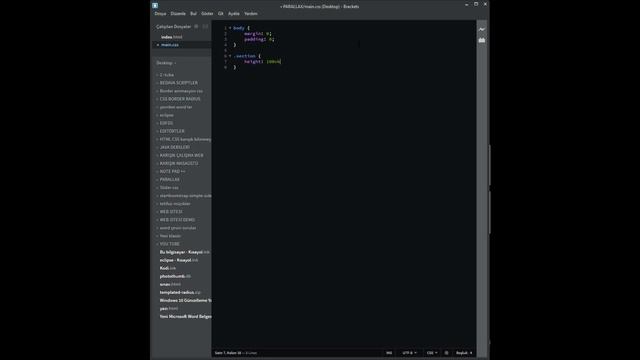
Task: Open the Göster menu
Action: pos(207,13)
